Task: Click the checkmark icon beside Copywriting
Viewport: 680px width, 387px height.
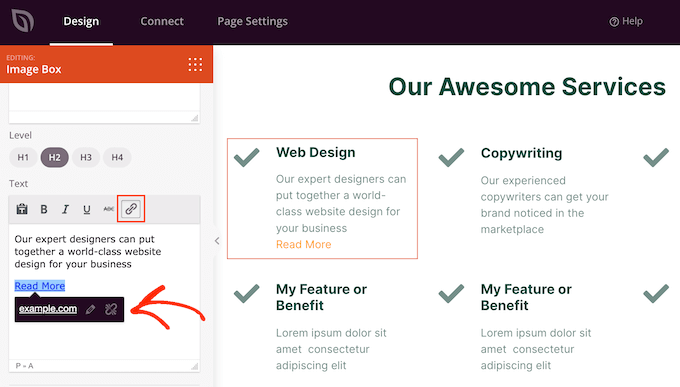Action: point(451,157)
